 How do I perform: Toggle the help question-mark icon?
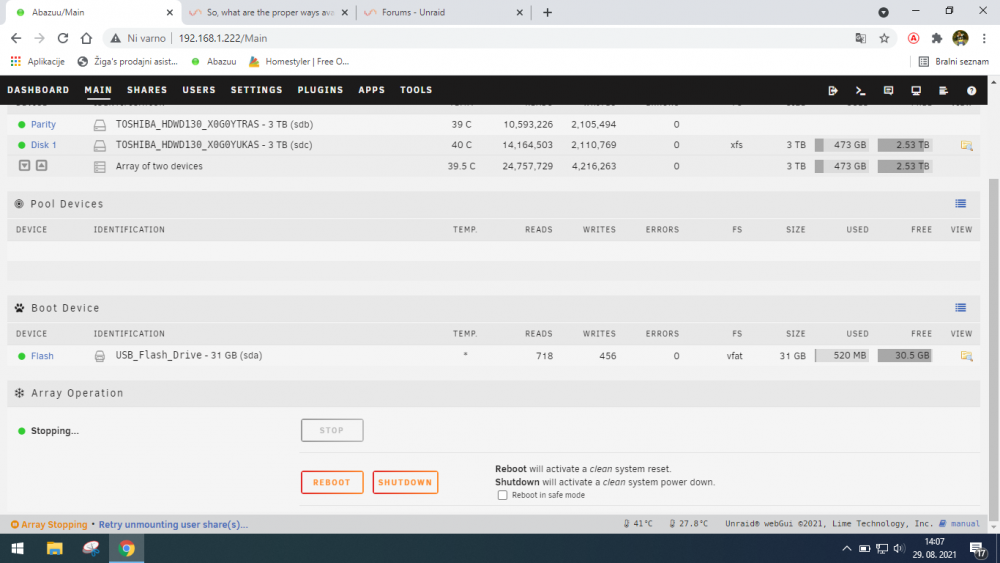971,91
